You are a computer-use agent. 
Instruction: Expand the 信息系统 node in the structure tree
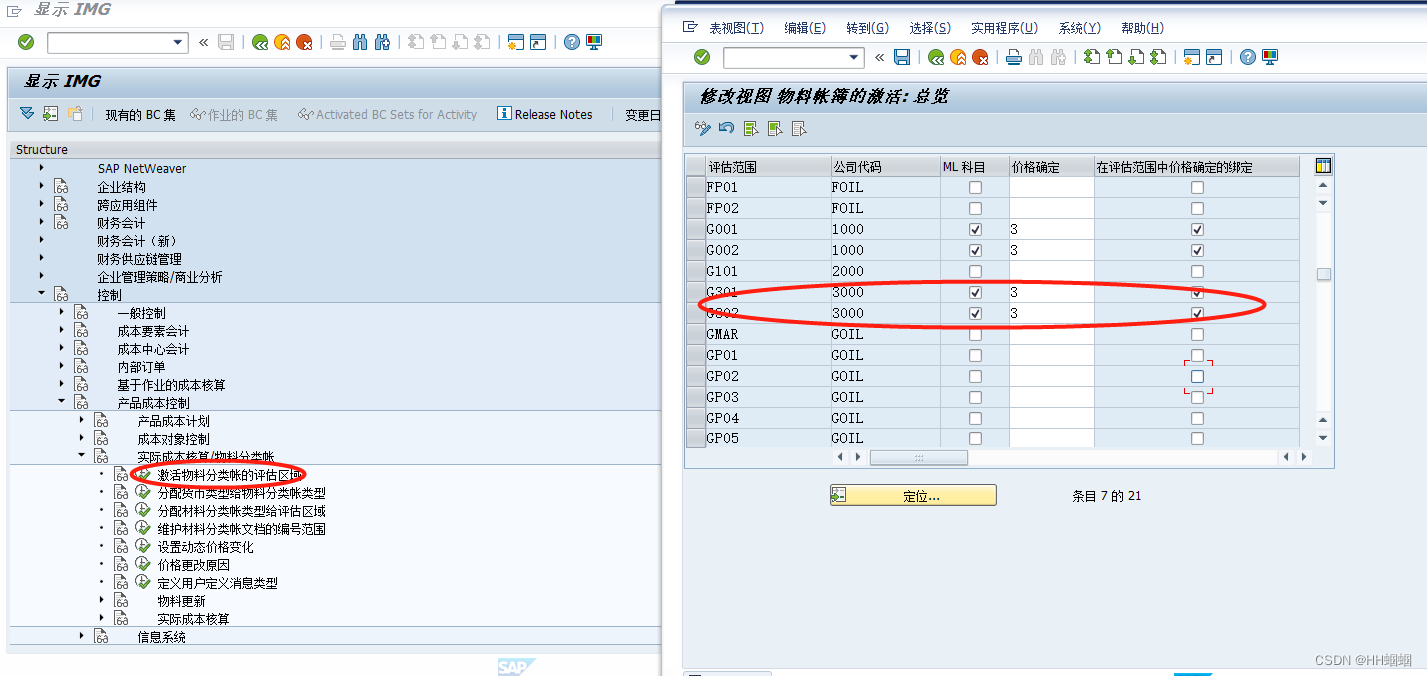pyautogui.click(x=80, y=635)
